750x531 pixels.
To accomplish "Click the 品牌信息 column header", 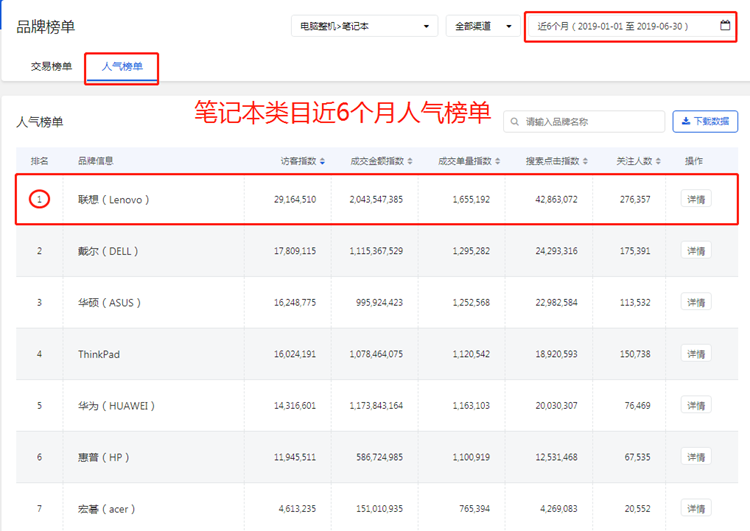I will coord(96,161).
